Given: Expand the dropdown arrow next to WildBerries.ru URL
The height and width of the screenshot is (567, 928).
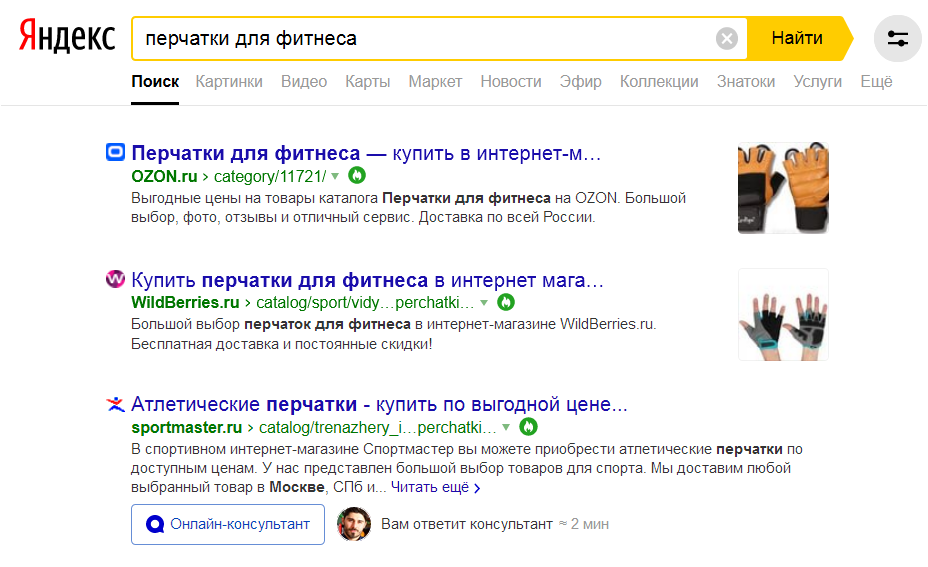Looking at the screenshot, I should [484, 302].
